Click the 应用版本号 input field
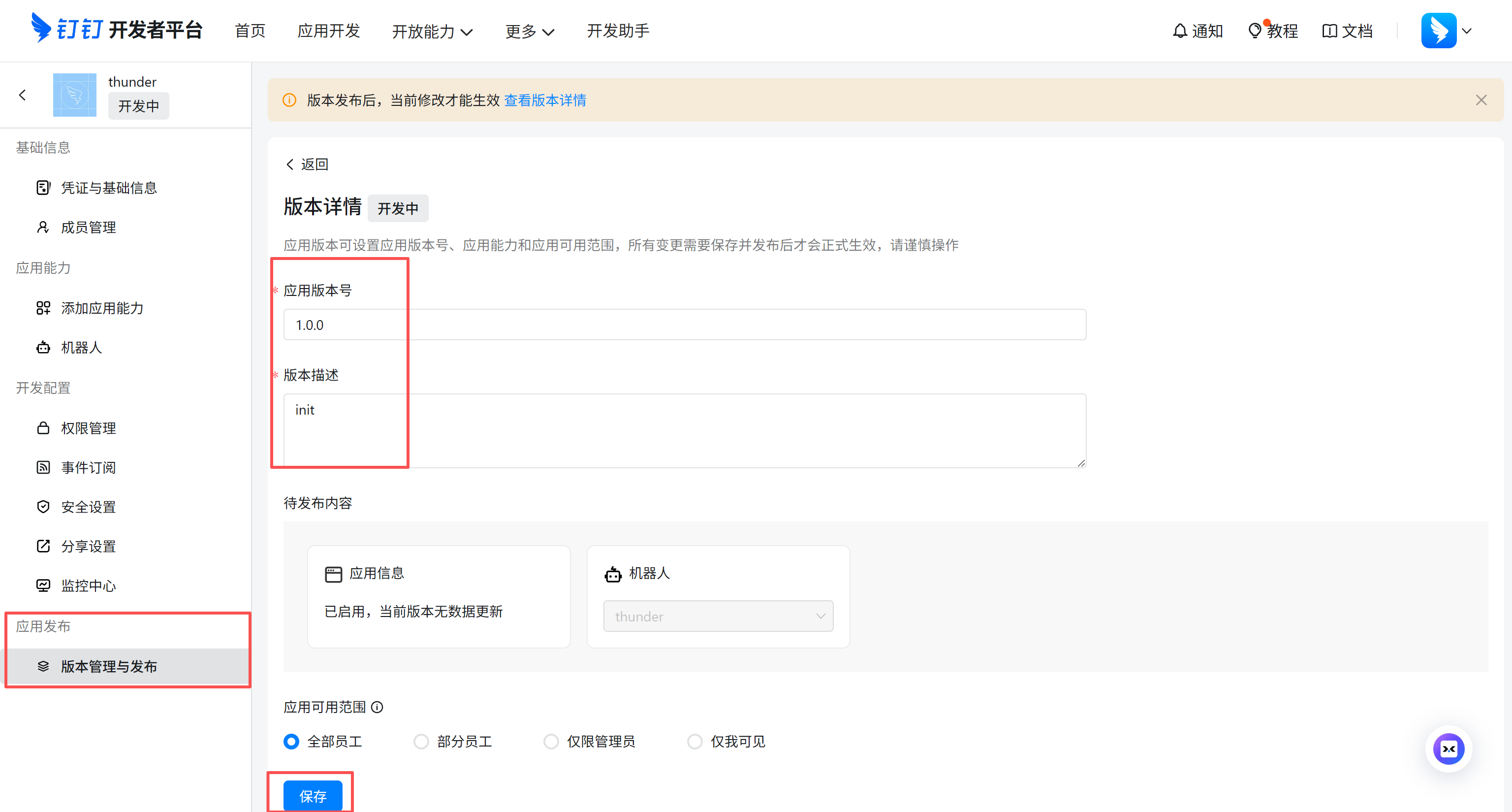This screenshot has width=1512, height=812. 685,325
